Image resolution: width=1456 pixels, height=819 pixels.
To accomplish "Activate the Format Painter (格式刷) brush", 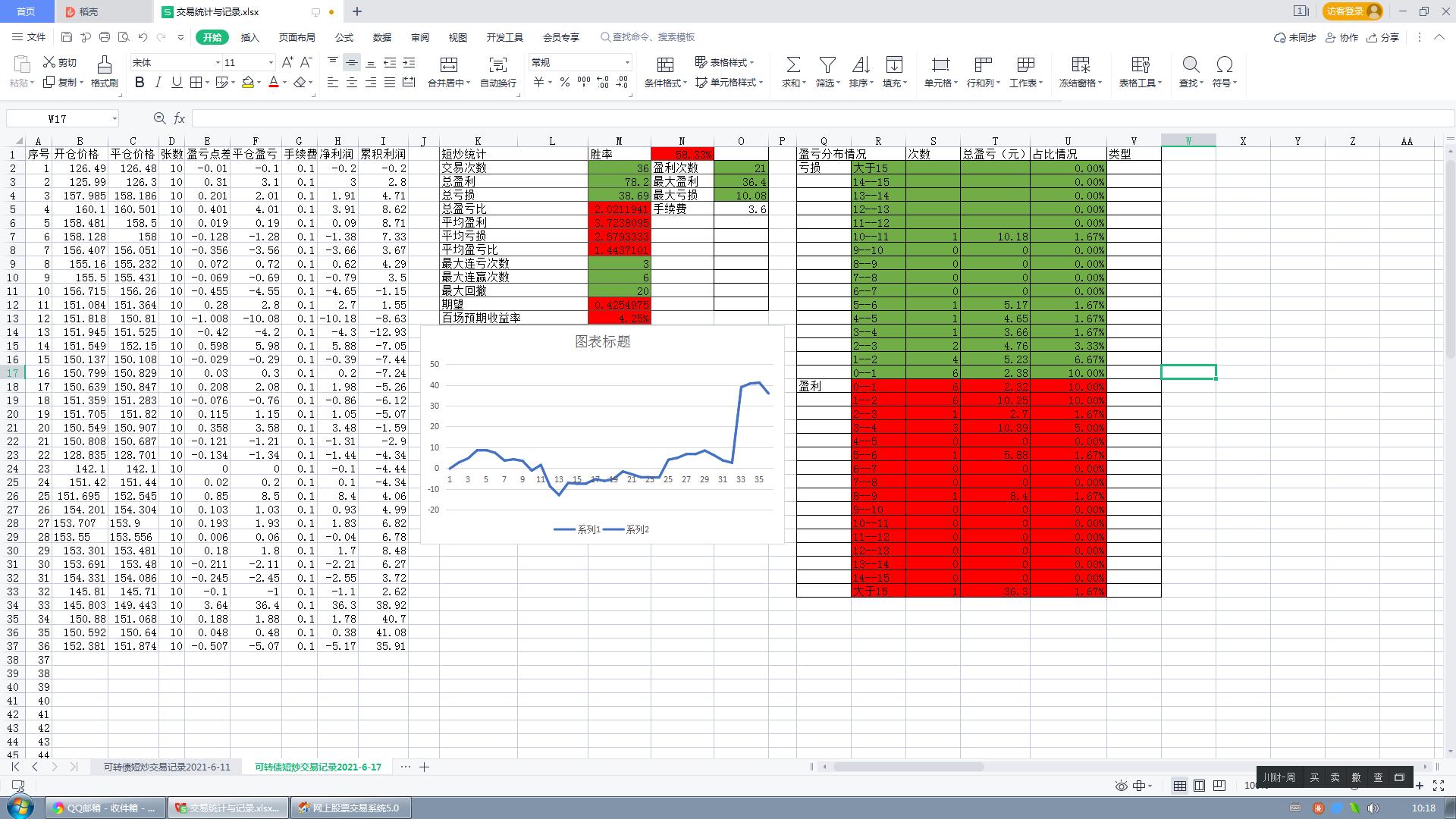I will click(x=105, y=71).
